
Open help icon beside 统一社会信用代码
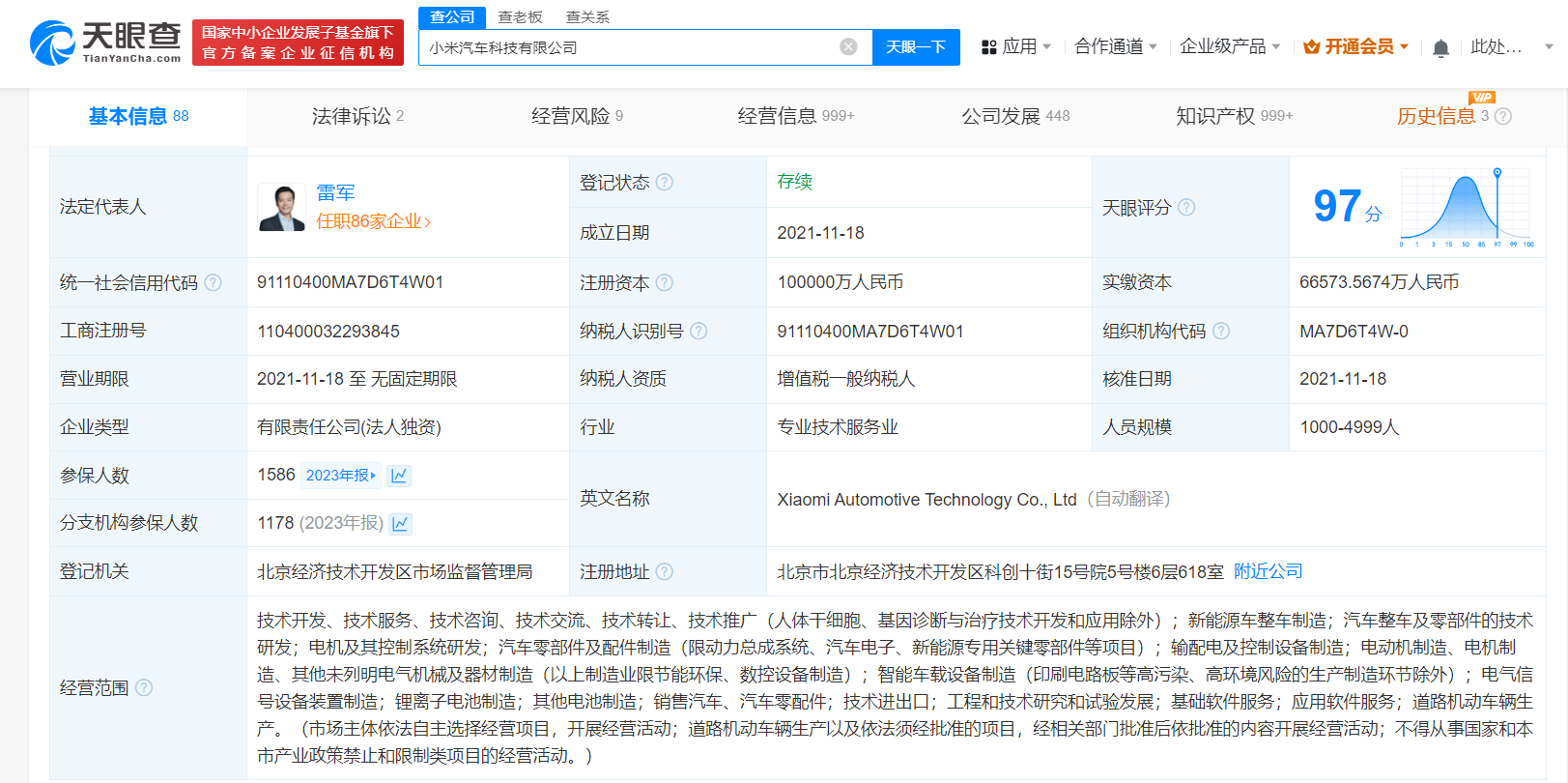(x=213, y=282)
